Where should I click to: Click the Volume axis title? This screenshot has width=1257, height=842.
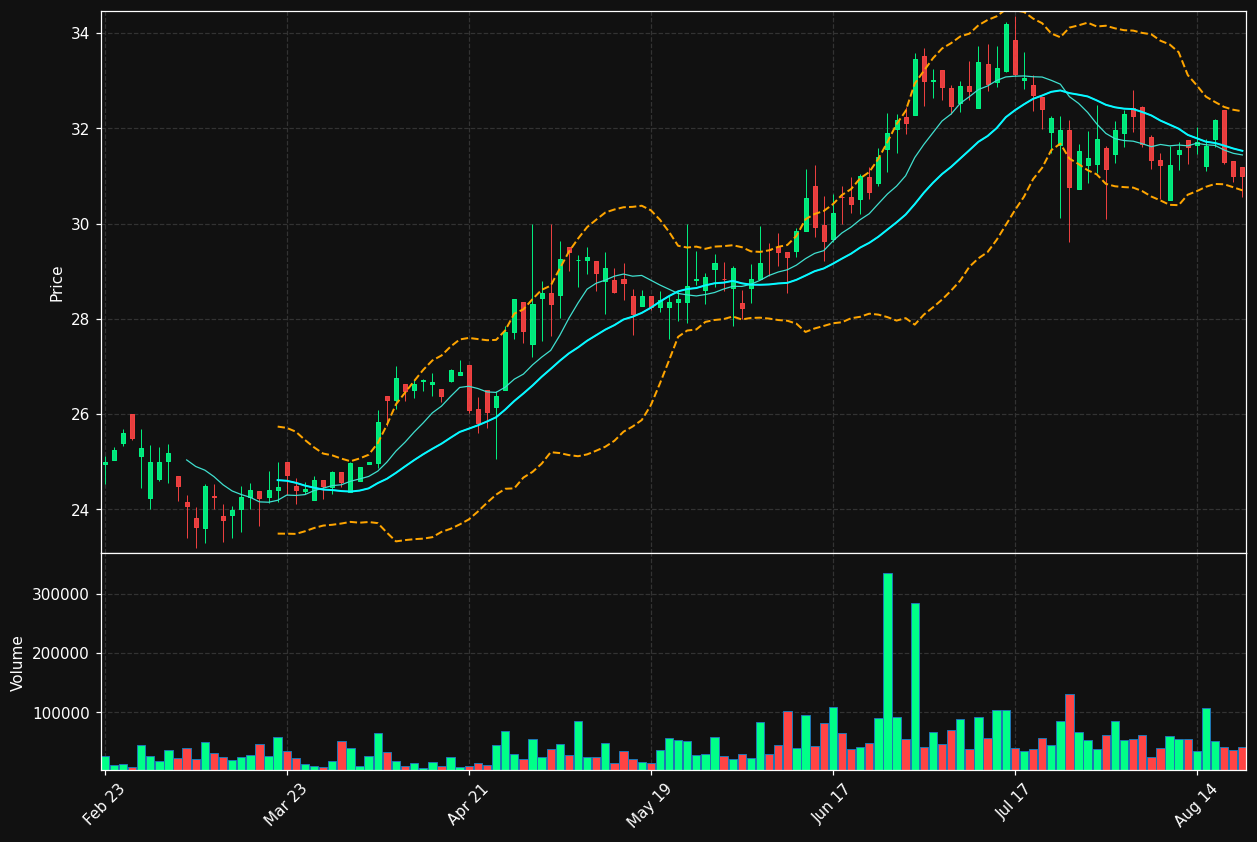click(18, 663)
